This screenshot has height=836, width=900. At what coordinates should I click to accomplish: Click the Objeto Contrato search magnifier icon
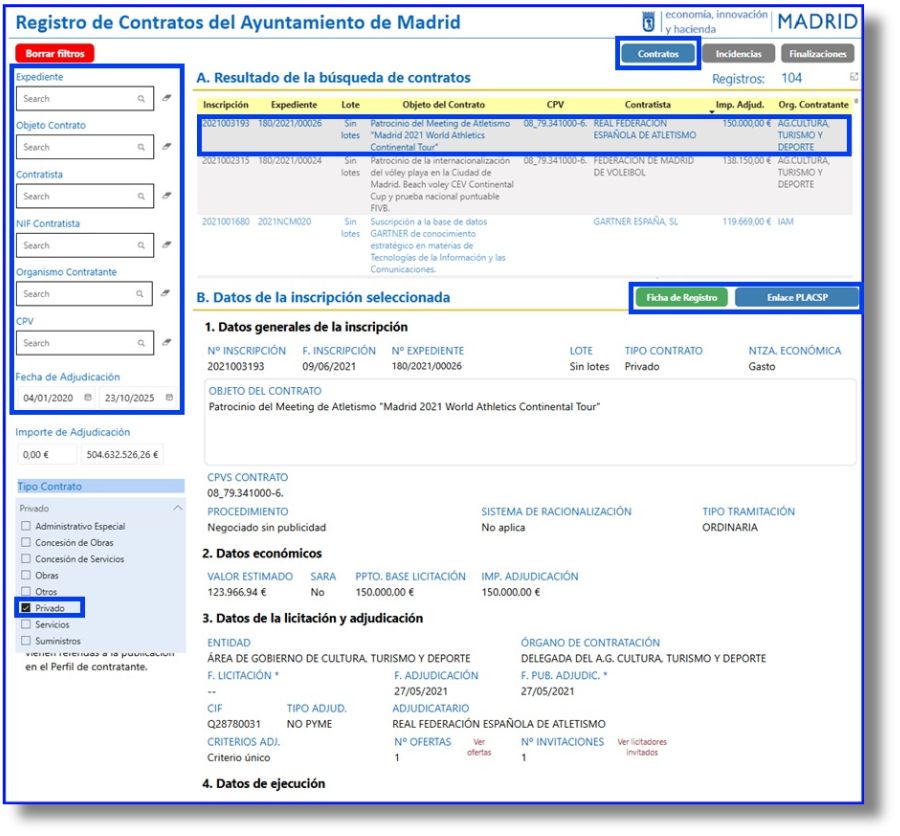(x=141, y=148)
